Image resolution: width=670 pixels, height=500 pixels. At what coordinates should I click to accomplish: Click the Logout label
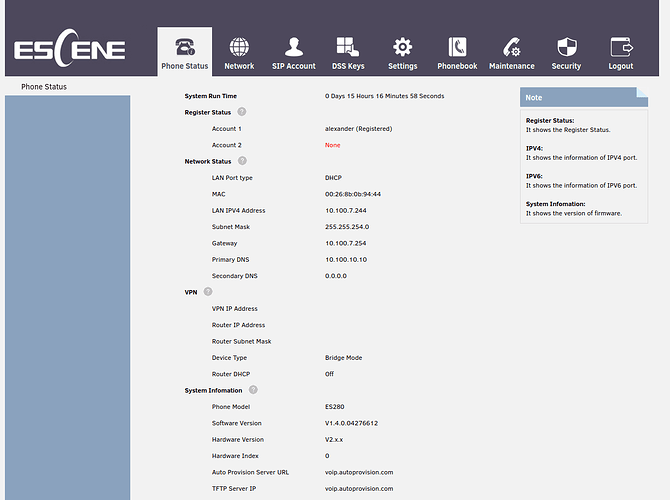[621, 66]
